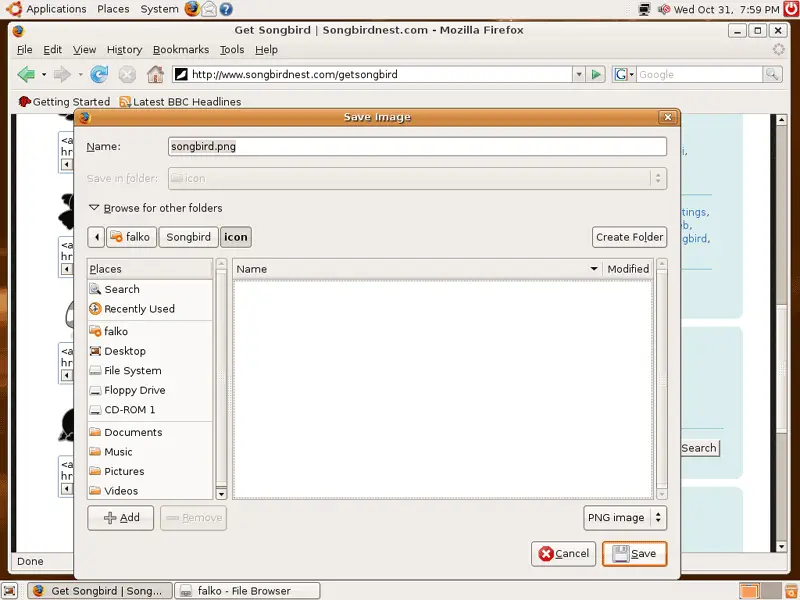Click the Songbird path button
The width and height of the screenshot is (800, 600).
pos(188,237)
